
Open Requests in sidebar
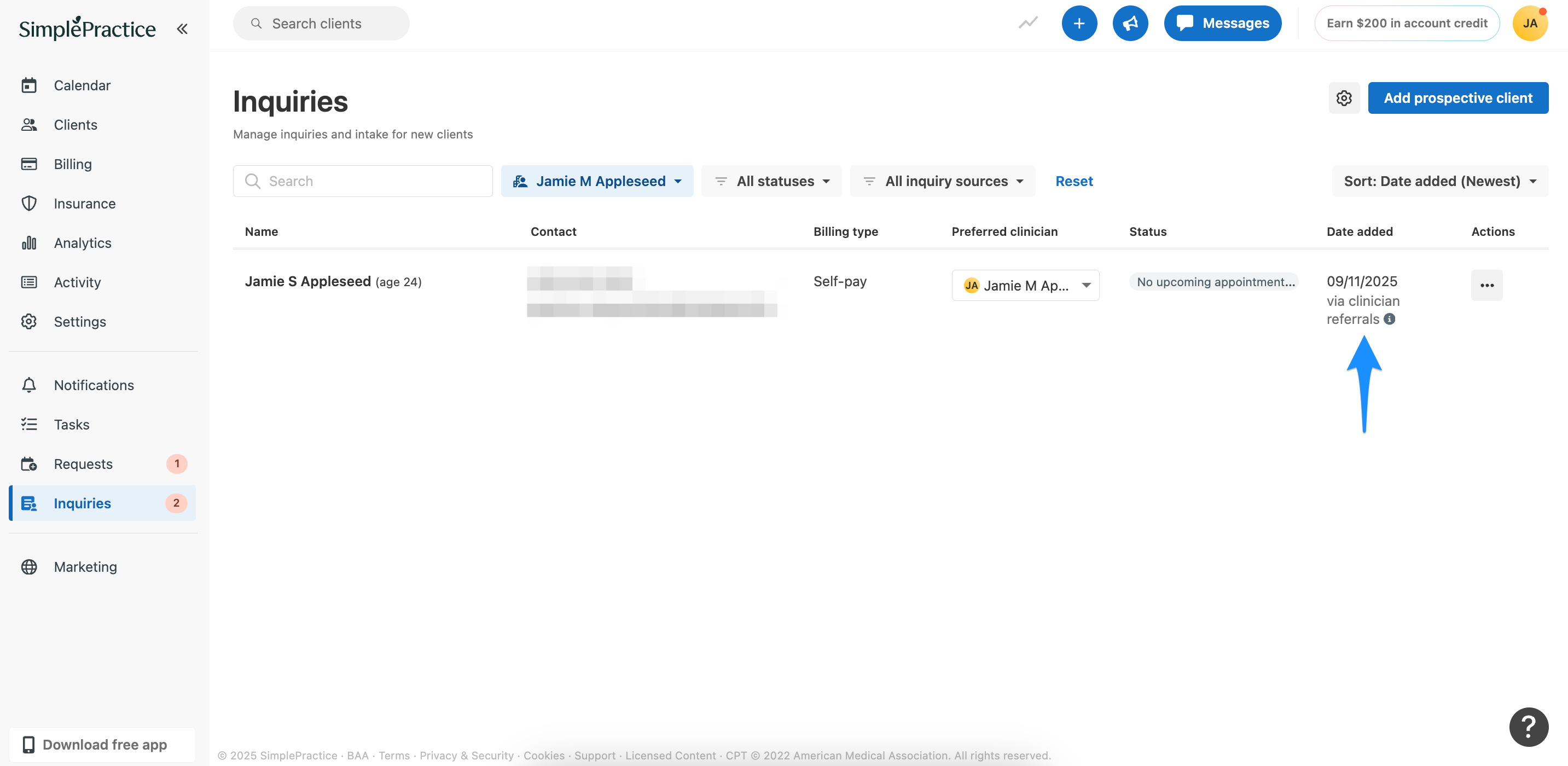coord(83,464)
